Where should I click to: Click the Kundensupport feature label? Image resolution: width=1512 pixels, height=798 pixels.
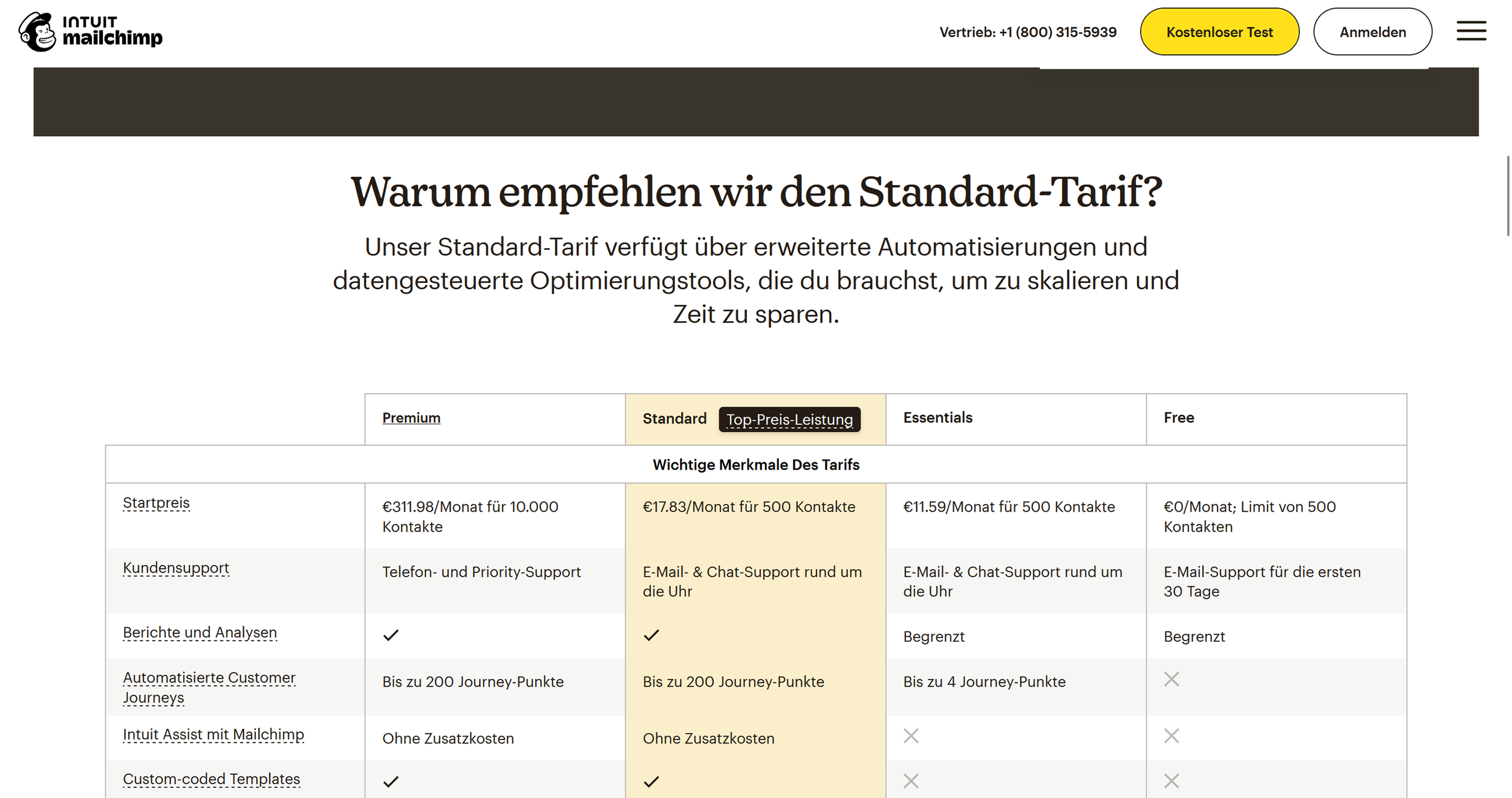[176, 568]
